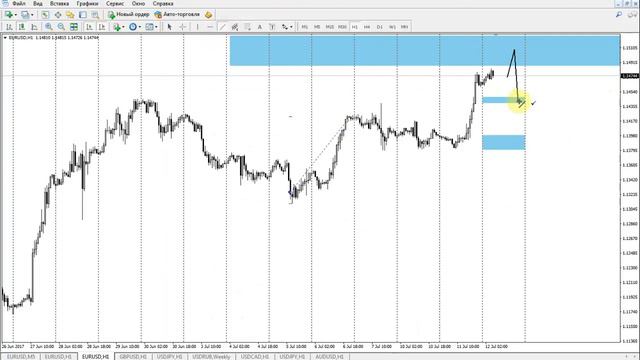The height and width of the screenshot is (360, 640).
Task: Select the Text Label tool
Action: coord(272,27)
